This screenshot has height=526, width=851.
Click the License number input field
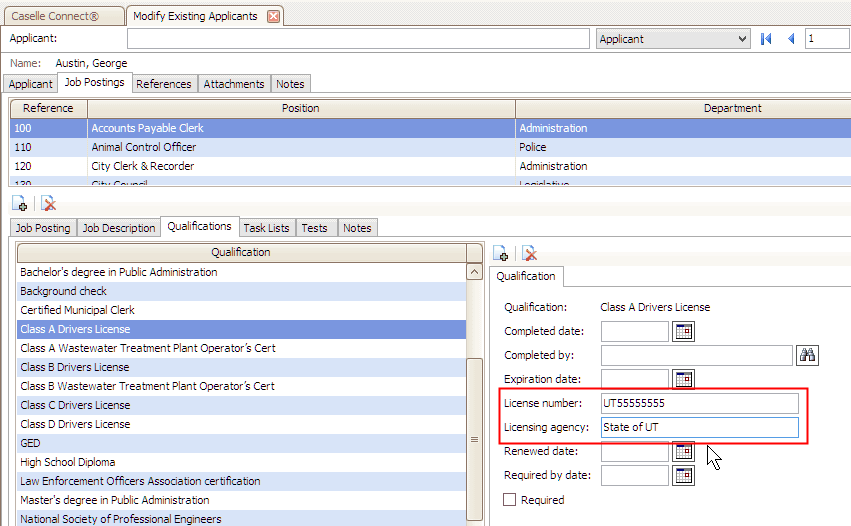click(700, 403)
